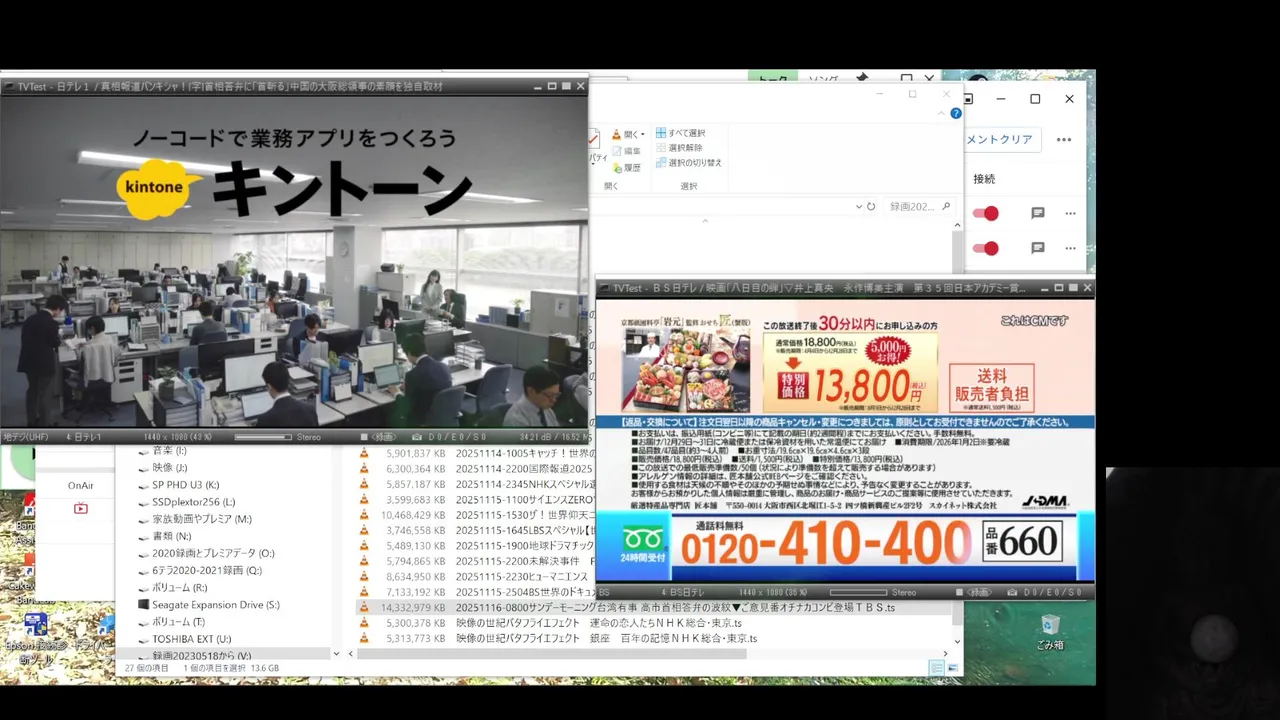Image resolution: width=1280 pixels, height=720 pixels.
Task: Toggle the second red connection switch under 接続
Action: click(986, 248)
